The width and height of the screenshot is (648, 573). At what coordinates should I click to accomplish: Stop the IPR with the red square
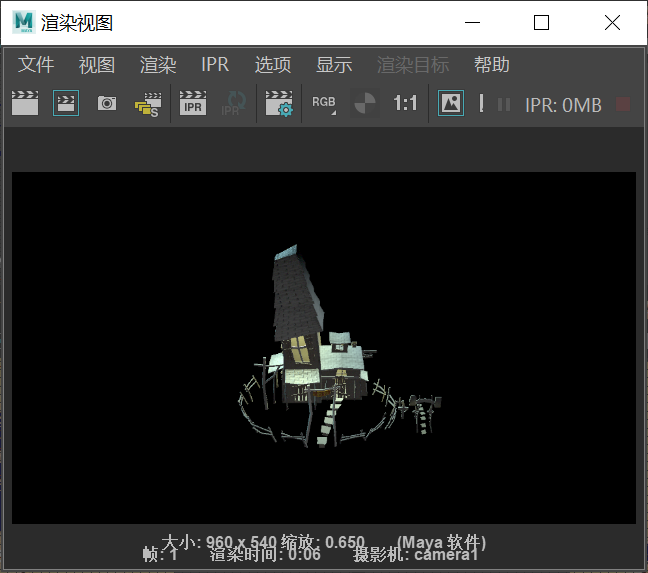tap(623, 104)
